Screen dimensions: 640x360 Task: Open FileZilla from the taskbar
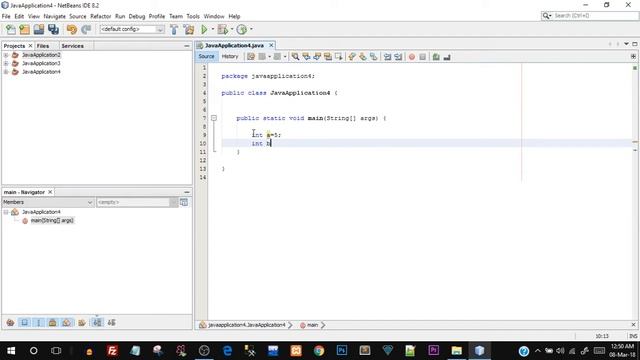(x=112, y=350)
